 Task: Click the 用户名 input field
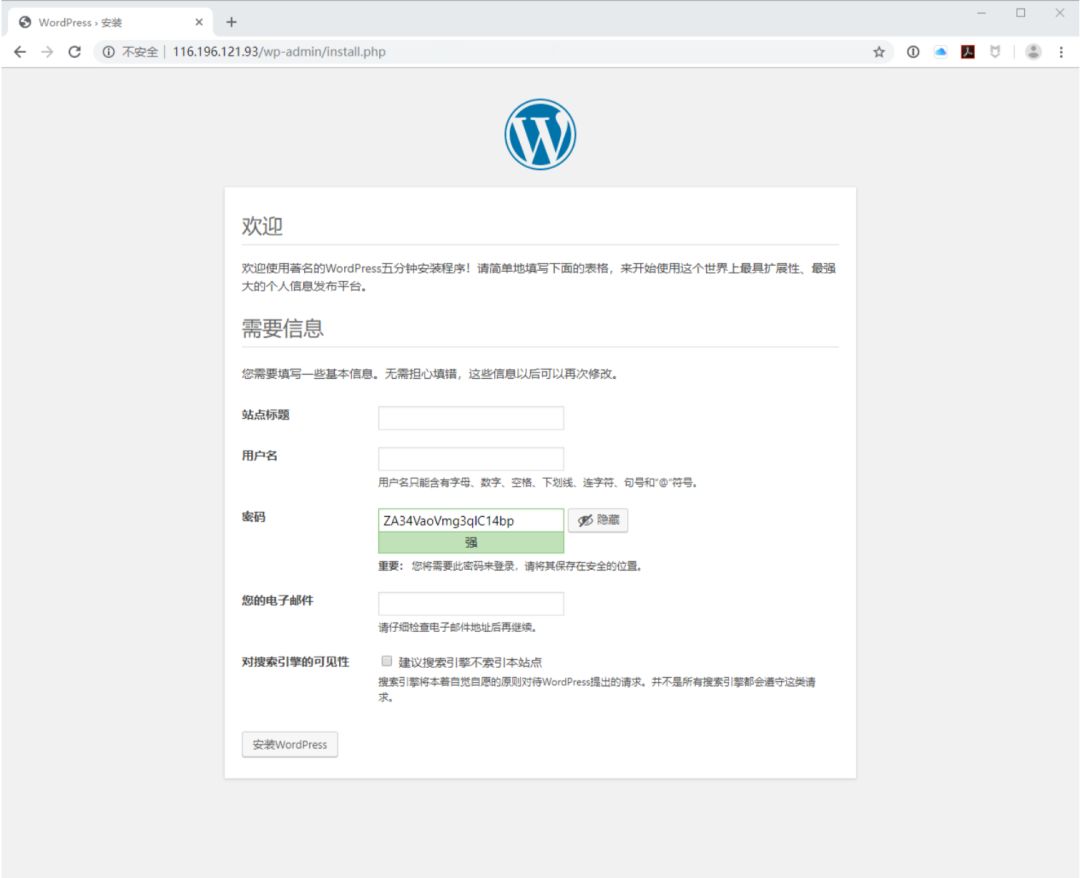[x=471, y=459]
